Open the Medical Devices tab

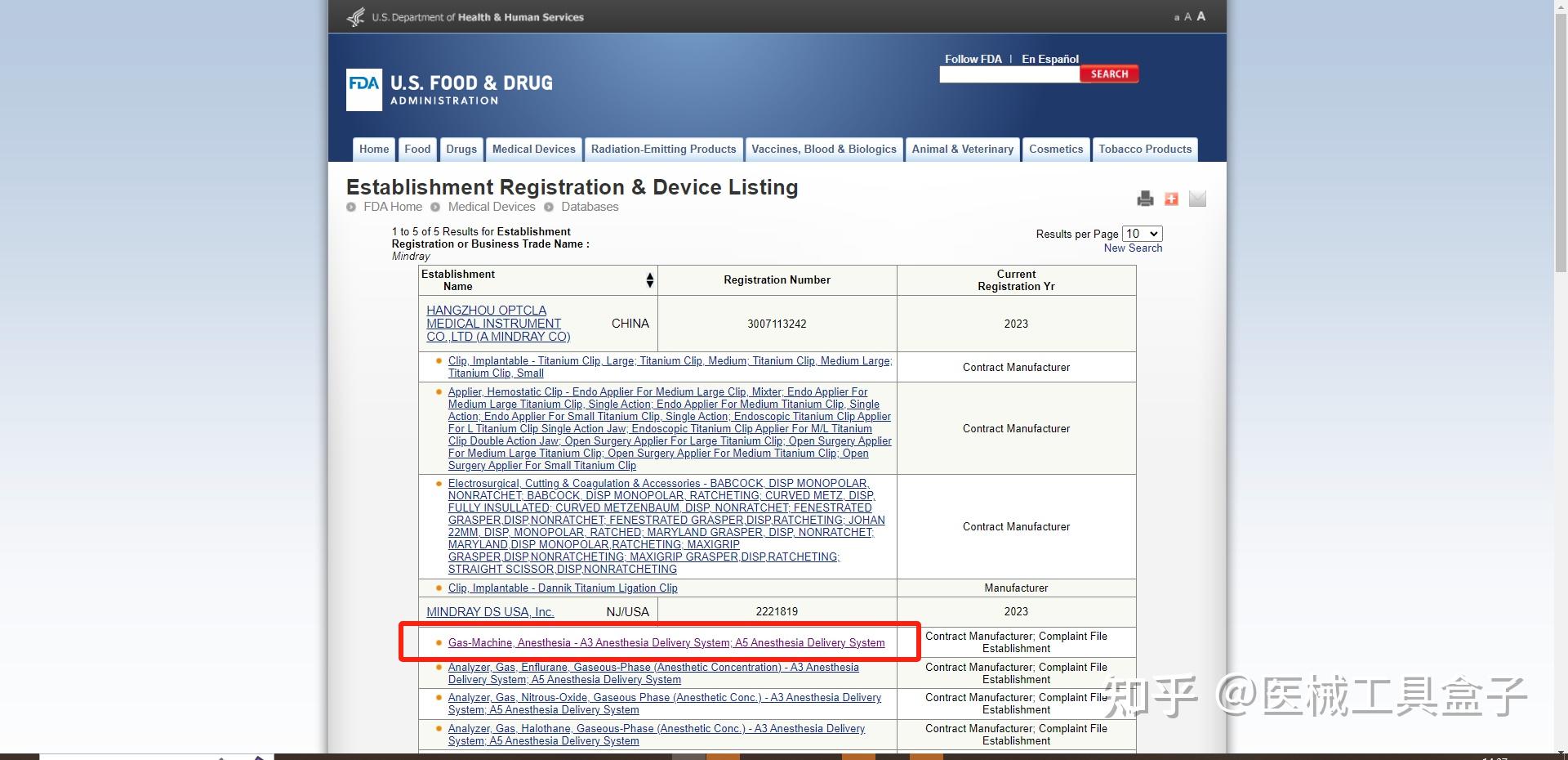coord(534,150)
